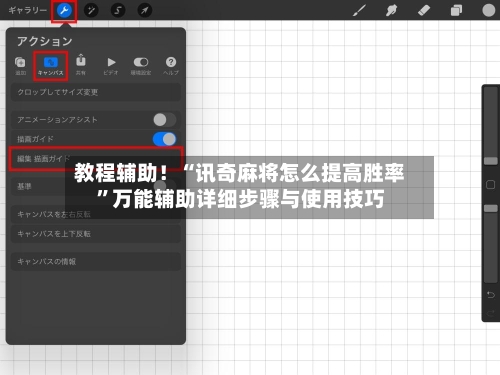500x375 pixels.
Task: Enable アニメーションアシスト toggle
Action: (164, 120)
